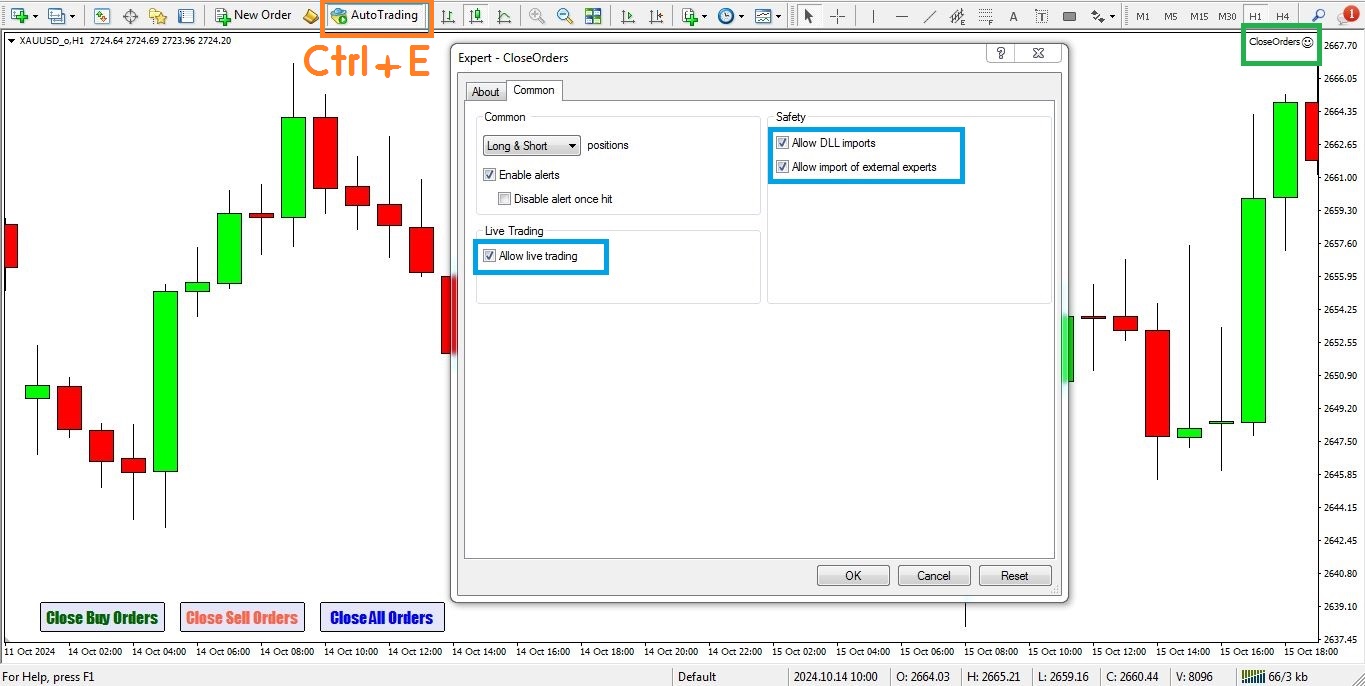Viewport: 1365px width, 686px height.
Task: Toggle tile windows chart layout icon
Action: [x=593, y=16]
